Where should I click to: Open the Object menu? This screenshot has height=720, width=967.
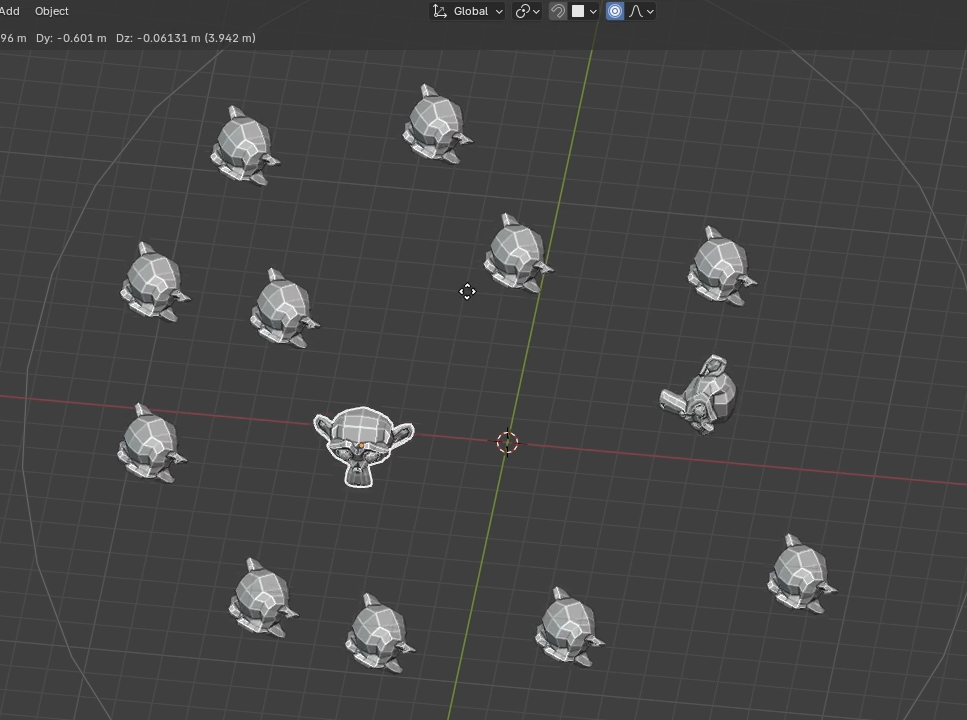(x=52, y=11)
